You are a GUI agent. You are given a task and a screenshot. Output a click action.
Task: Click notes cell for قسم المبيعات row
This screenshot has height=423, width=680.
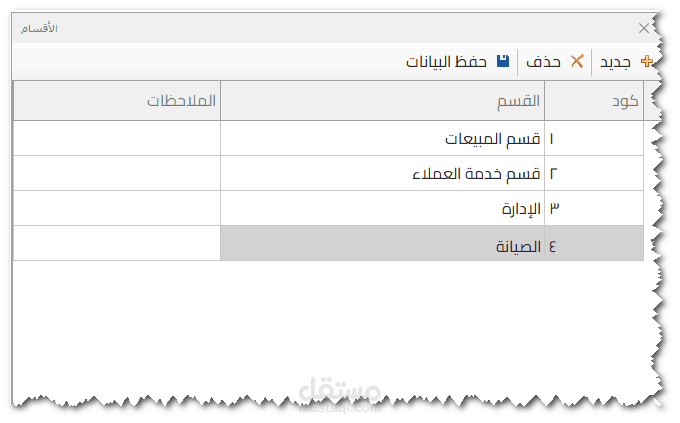[x=117, y=138]
